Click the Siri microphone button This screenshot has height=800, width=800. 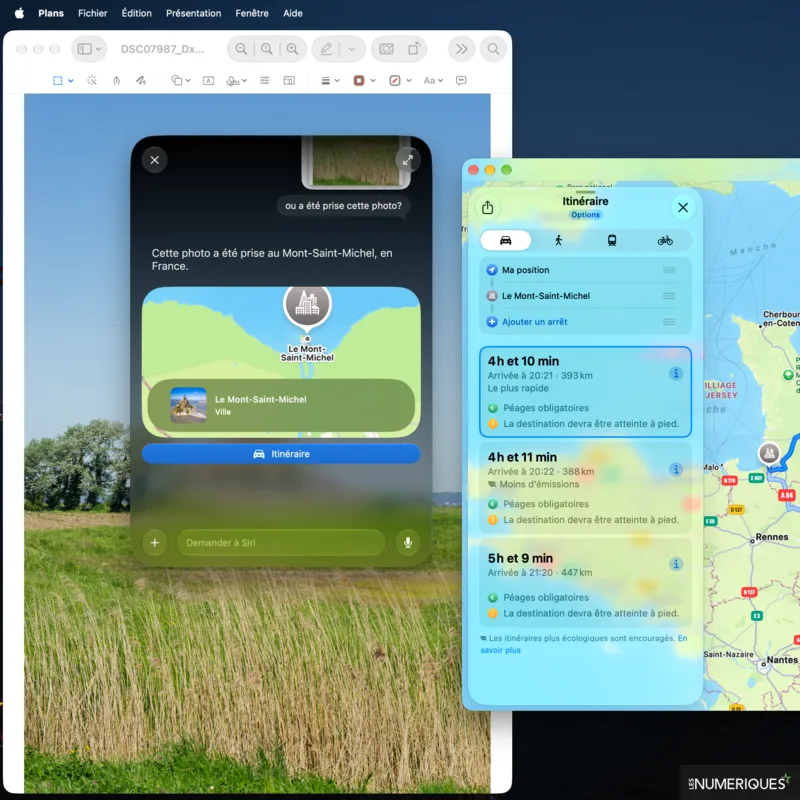pyautogui.click(x=408, y=542)
